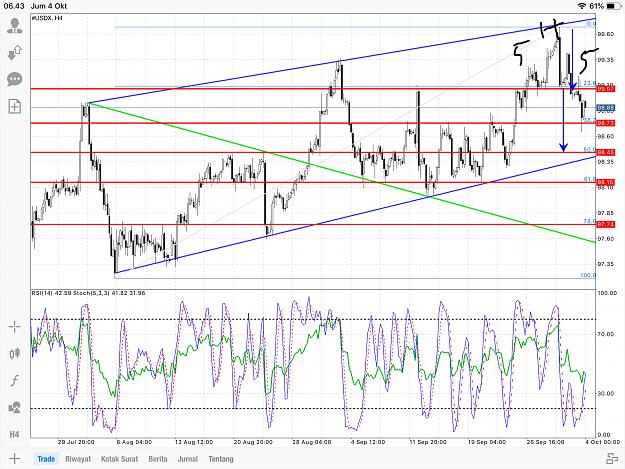Click the 97.35 price axis value
625x469 pixels.
pyautogui.click(x=605, y=264)
